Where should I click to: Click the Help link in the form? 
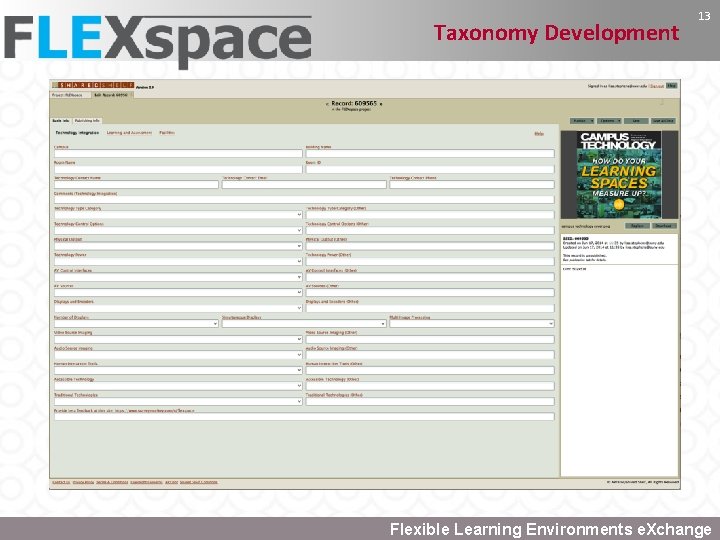tap(539, 134)
